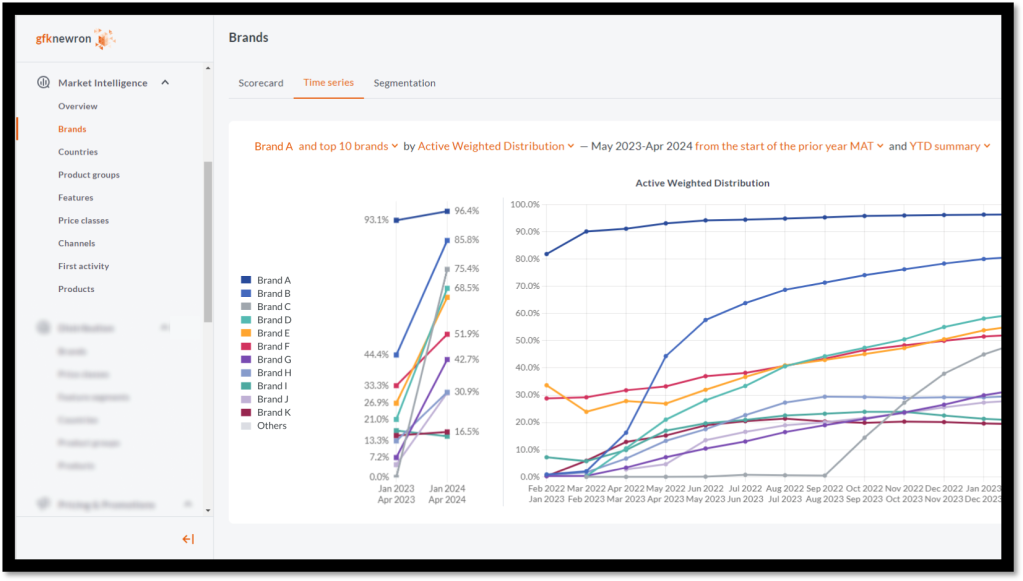The width and height of the screenshot is (1023, 581).
Task: Go to Product groups in the sidebar
Action: [89, 174]
